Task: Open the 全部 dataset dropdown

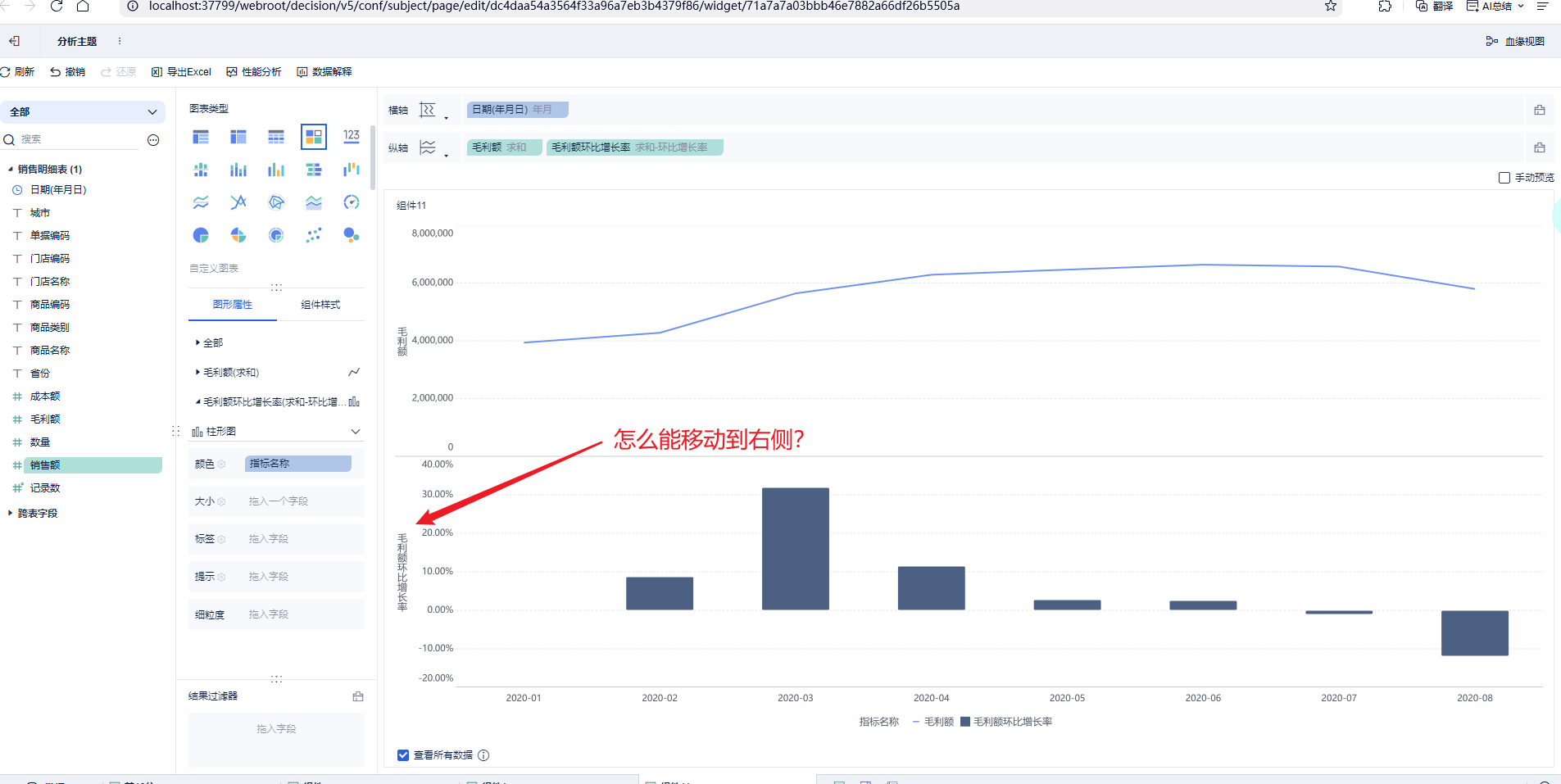Action: click(x=82, y=112)
